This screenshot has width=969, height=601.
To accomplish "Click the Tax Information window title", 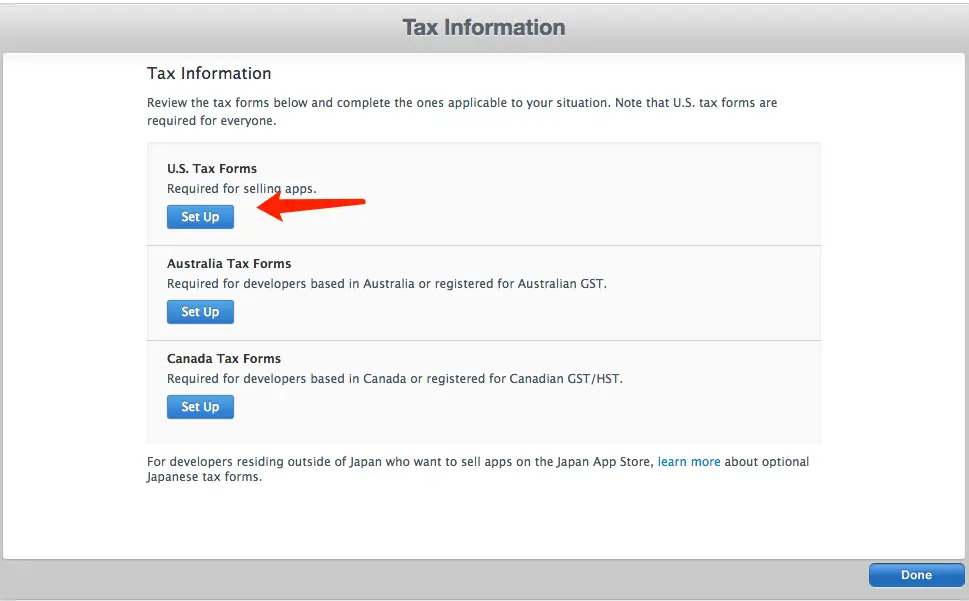I will point(484,27).
